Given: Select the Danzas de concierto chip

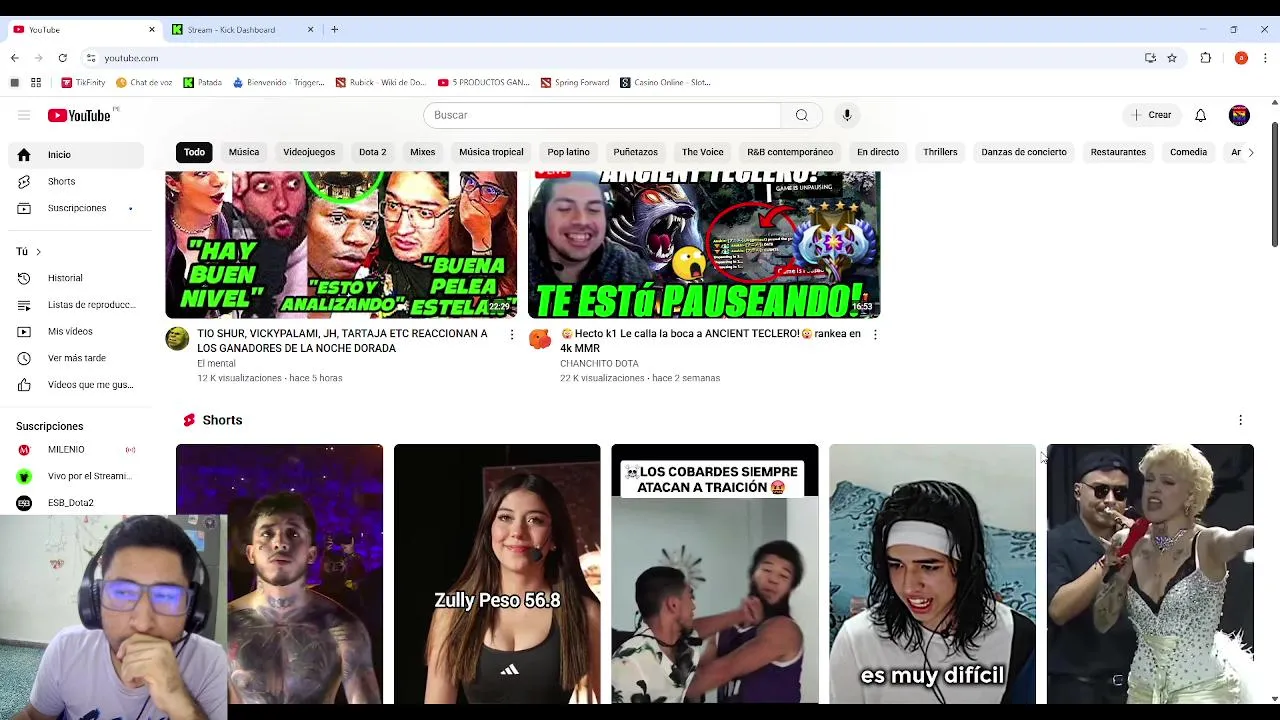Looking at the screenshot, I should (x=1024, y=152).
